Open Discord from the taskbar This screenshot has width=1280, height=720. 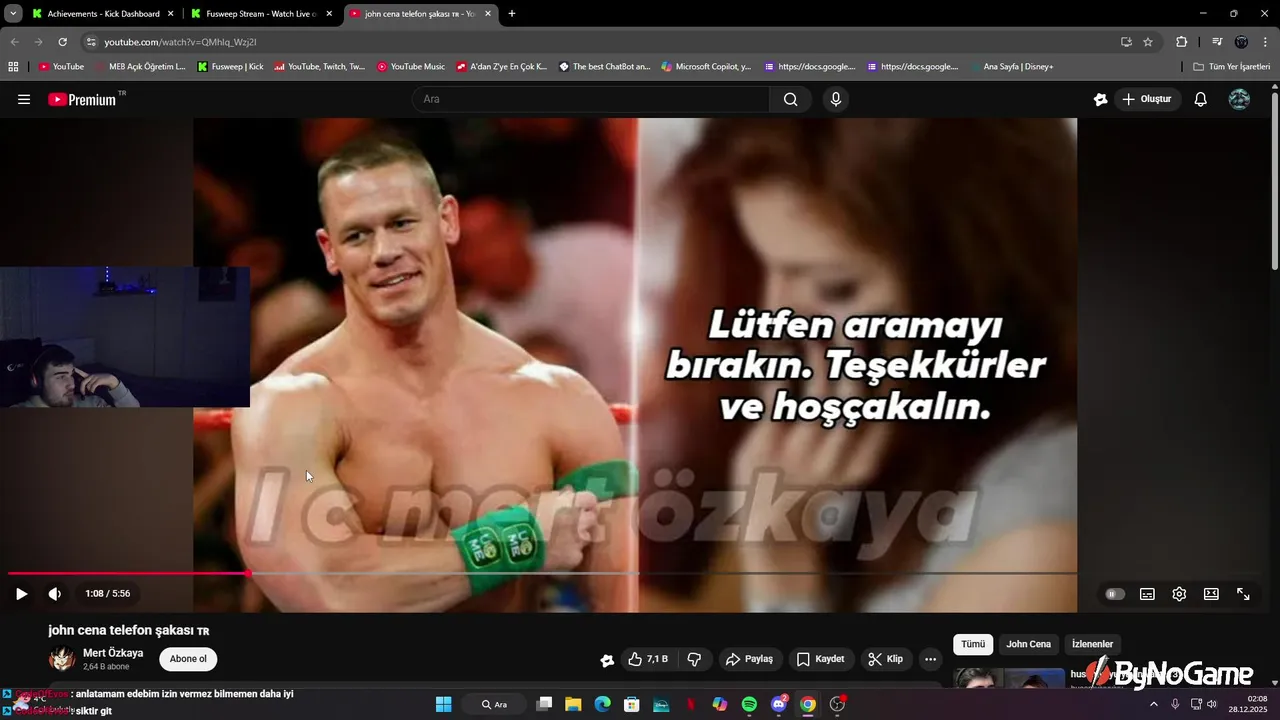[779, 704]
